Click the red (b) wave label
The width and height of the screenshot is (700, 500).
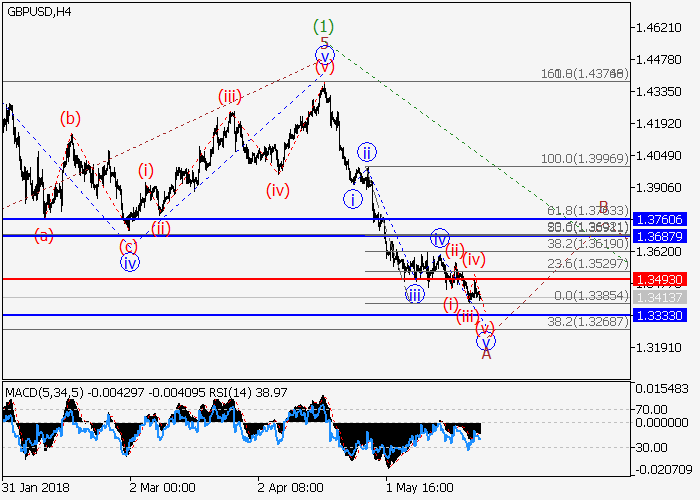tap(70, 119)
